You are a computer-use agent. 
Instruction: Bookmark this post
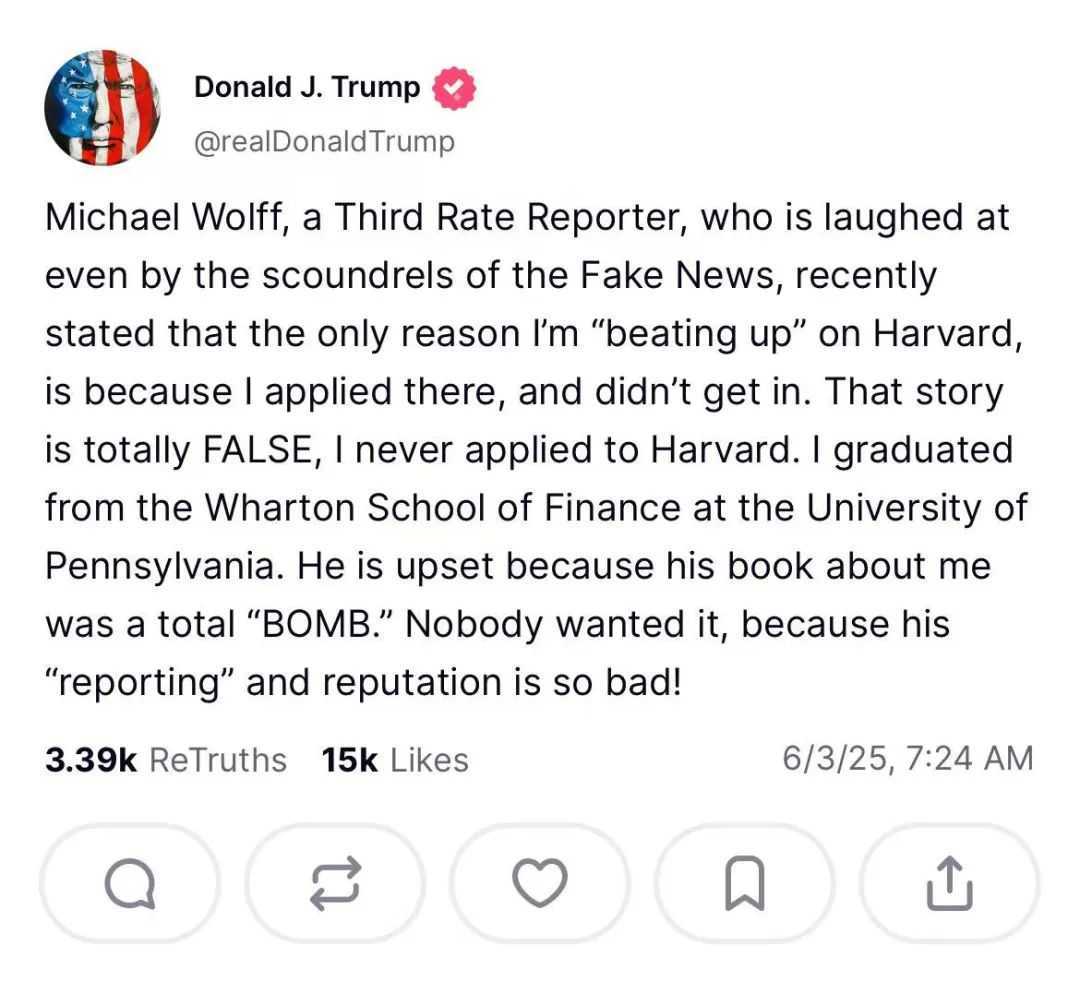tap(745, 883)
